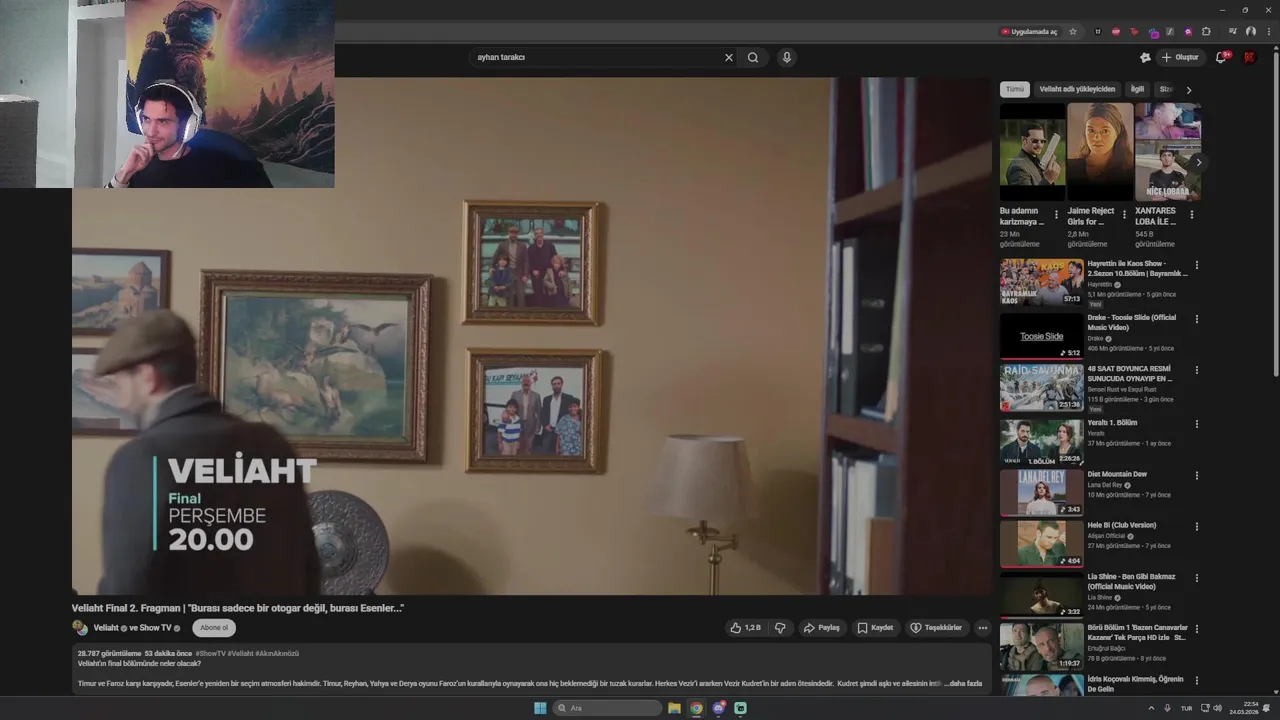
Task: Open volume control in system tray
Action: point(1217,708)
